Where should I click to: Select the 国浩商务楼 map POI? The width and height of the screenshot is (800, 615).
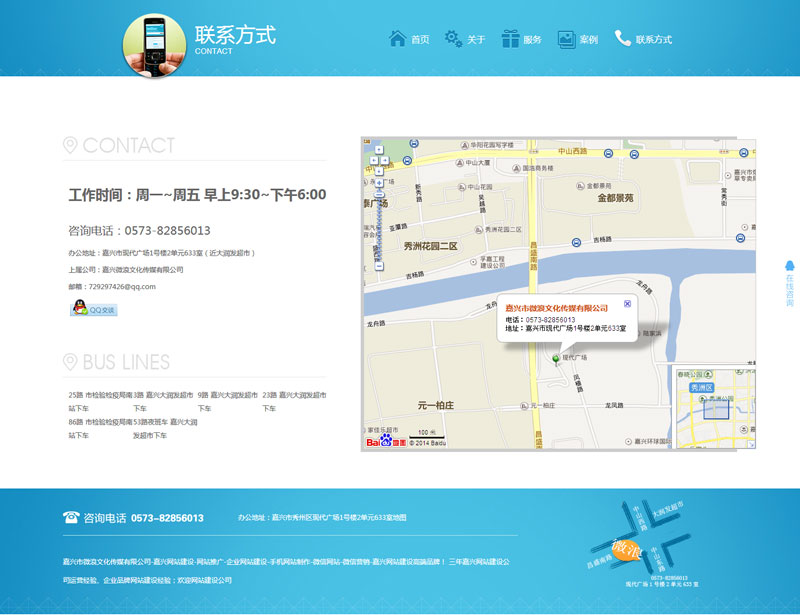533,168
